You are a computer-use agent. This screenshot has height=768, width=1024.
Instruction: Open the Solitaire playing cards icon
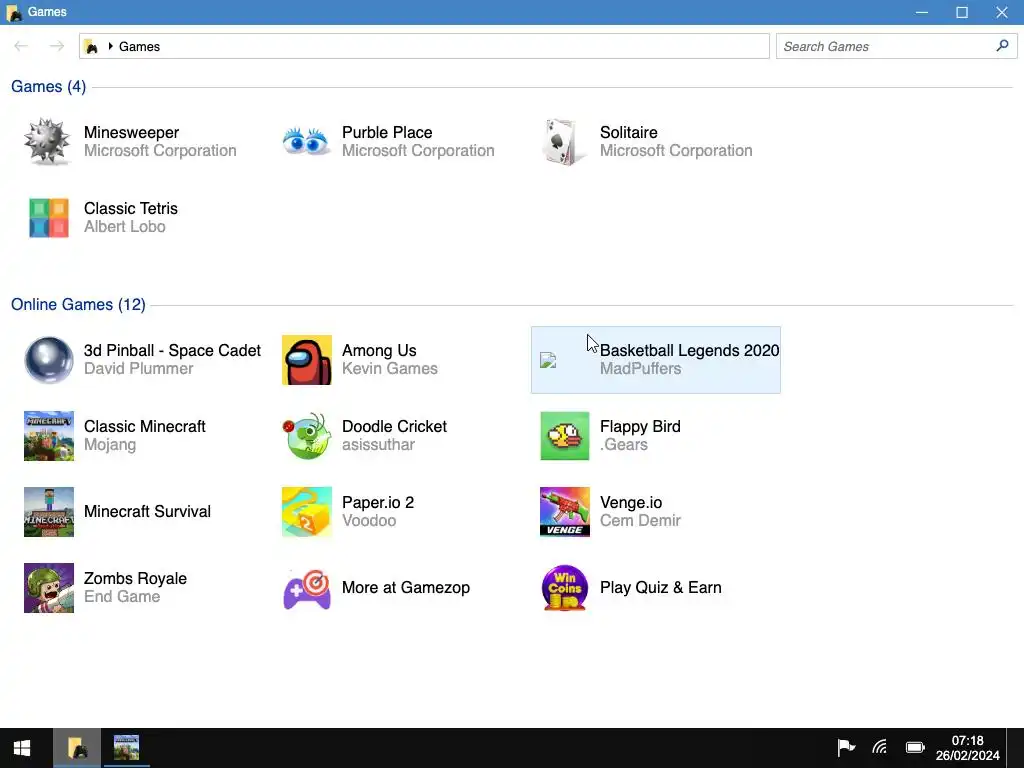point(562,142)
